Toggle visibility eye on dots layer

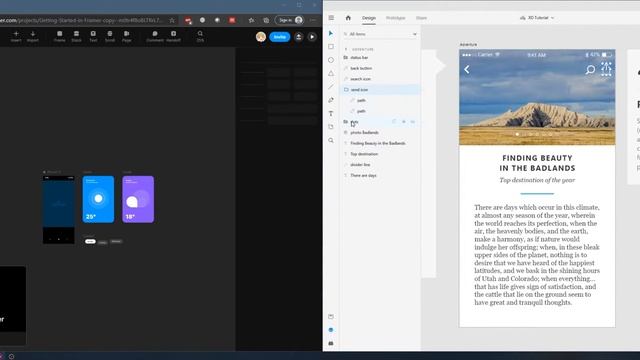[x=413, y=122]
